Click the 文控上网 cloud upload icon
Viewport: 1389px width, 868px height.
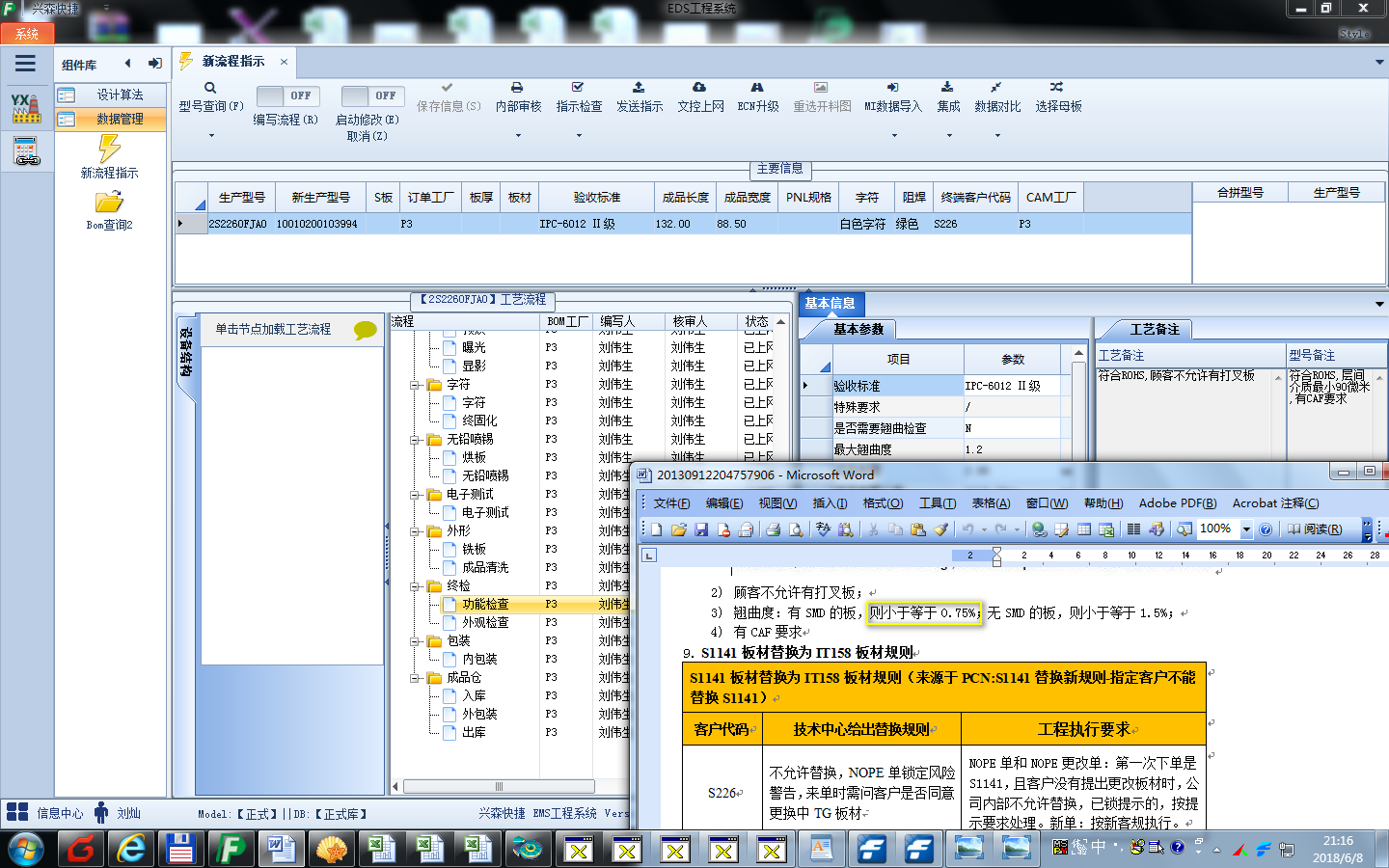click(699, 87)
